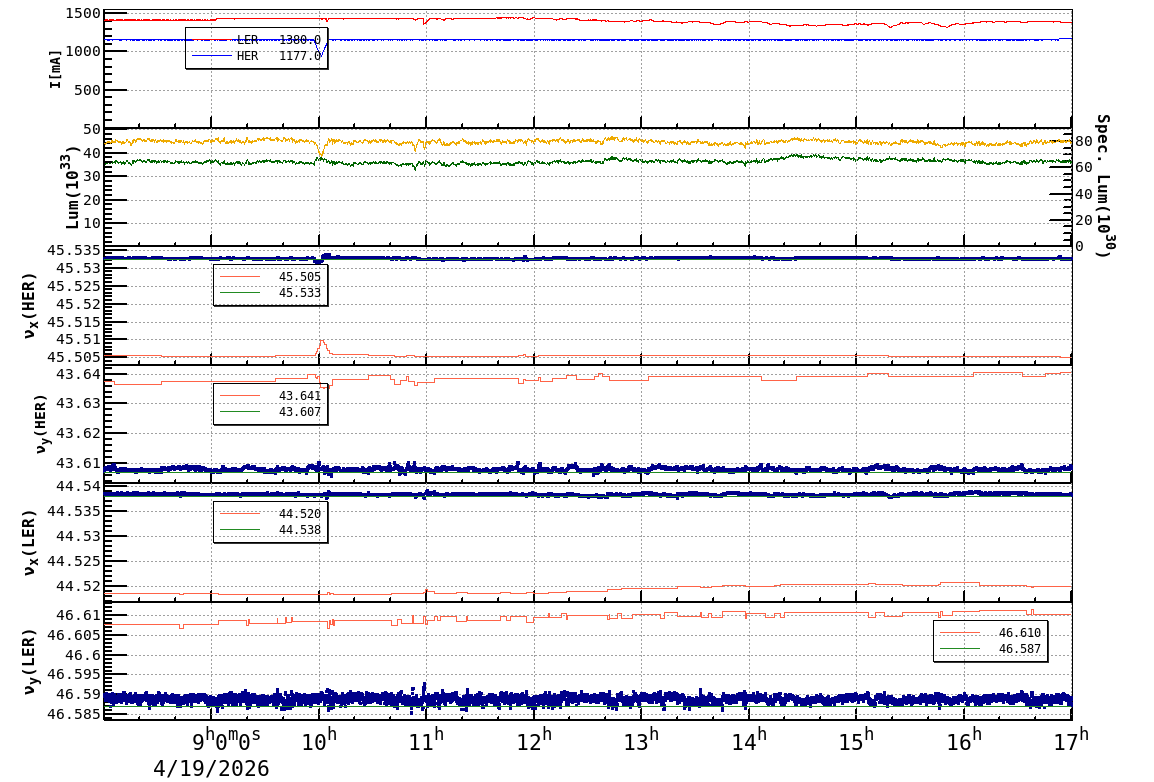Select legend value 44.538
The image size is (1154, 782).
pos(300,530)
